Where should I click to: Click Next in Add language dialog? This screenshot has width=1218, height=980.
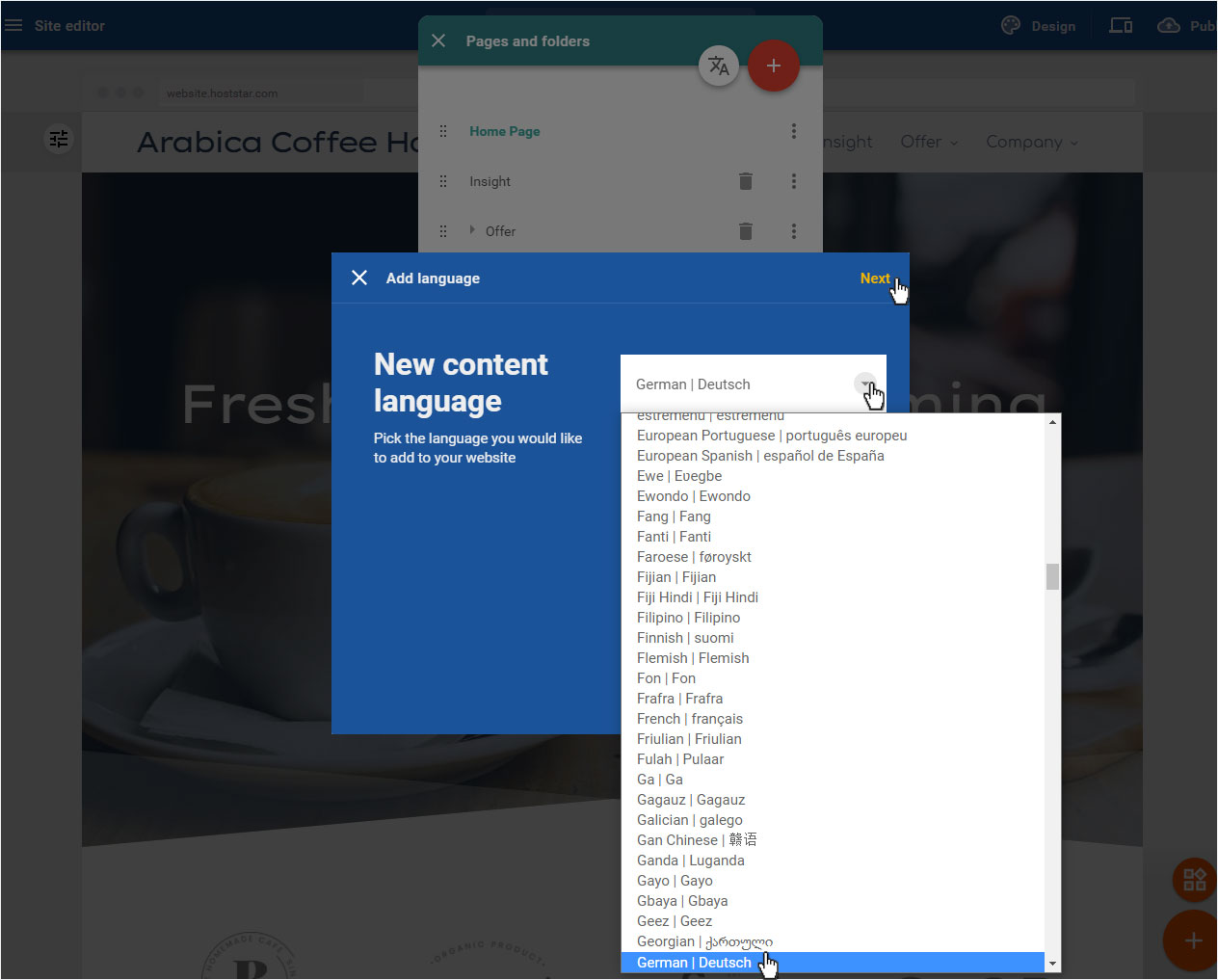(x=875, y=278)
